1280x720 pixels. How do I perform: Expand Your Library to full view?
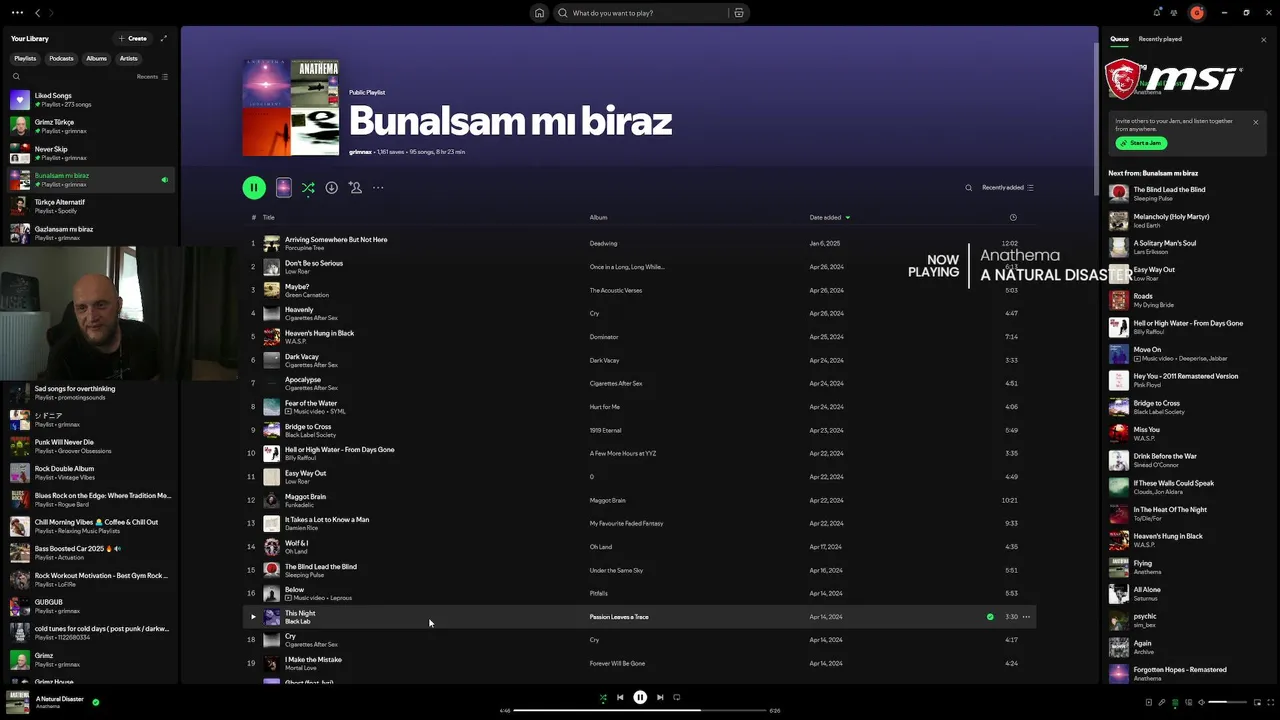click(164, 38)
